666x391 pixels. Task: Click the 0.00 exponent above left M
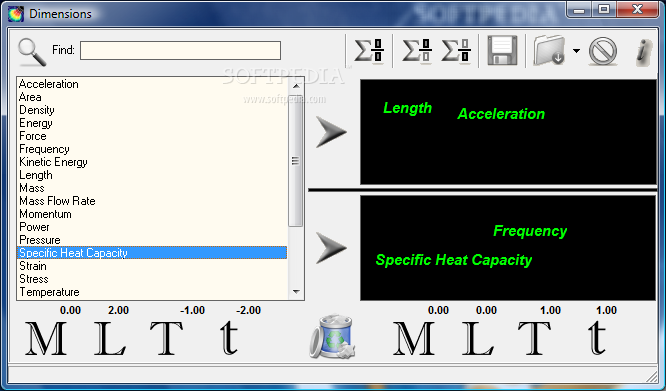(x=71, y=310)
